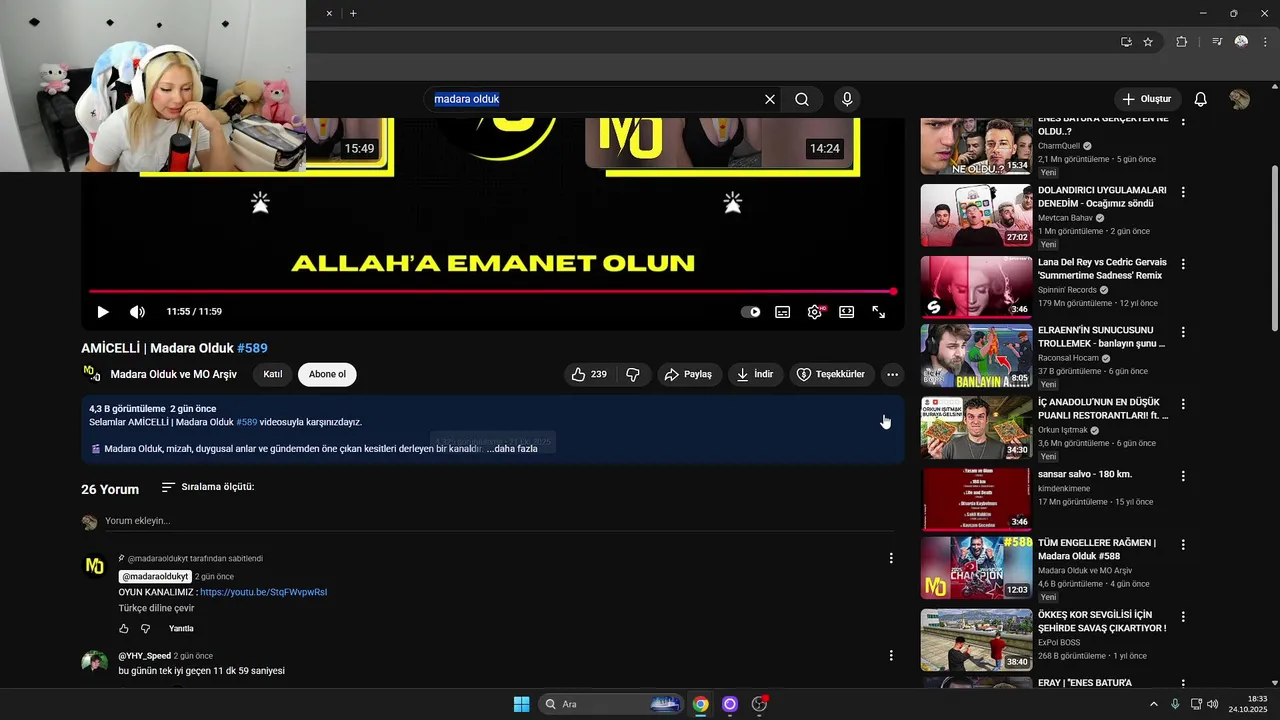Click the Teşekkürler thanks button

point(830,374)
